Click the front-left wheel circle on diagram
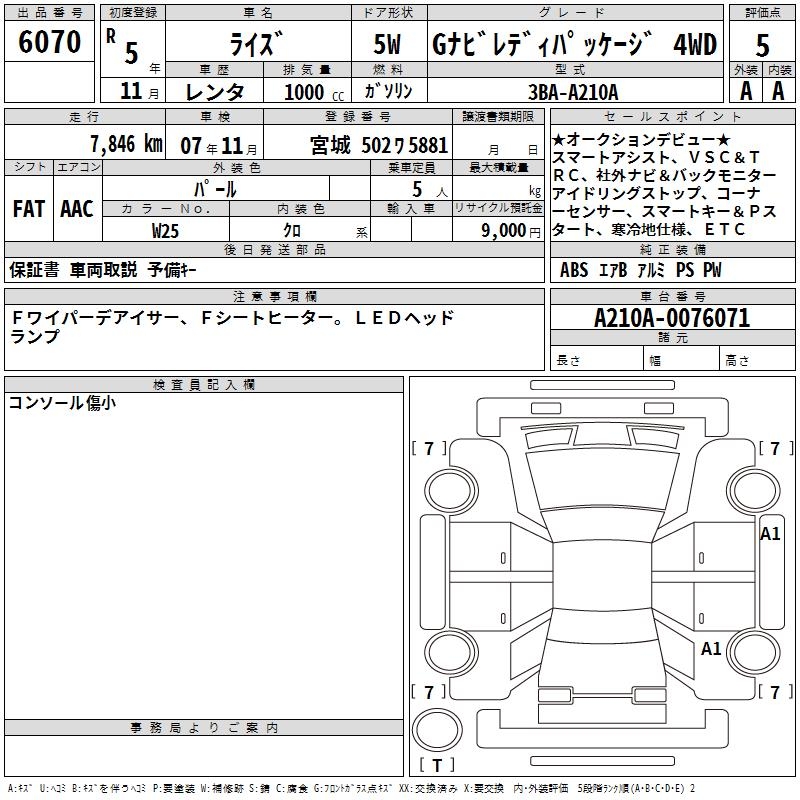The width and height of the screenshot is (800, 800). [x=451, y=491]
